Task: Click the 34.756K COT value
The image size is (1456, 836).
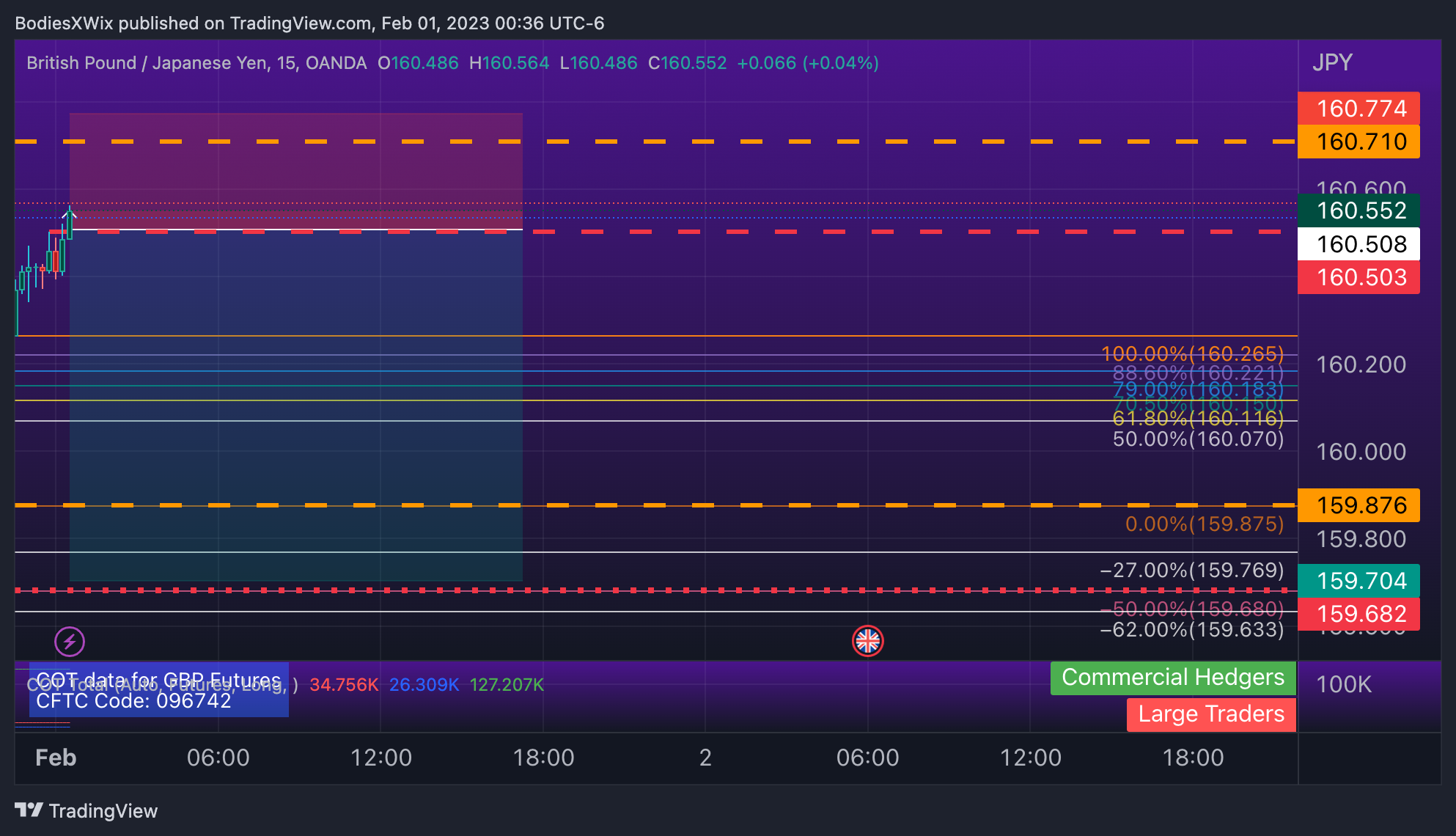Action: [x=344, y=685]
